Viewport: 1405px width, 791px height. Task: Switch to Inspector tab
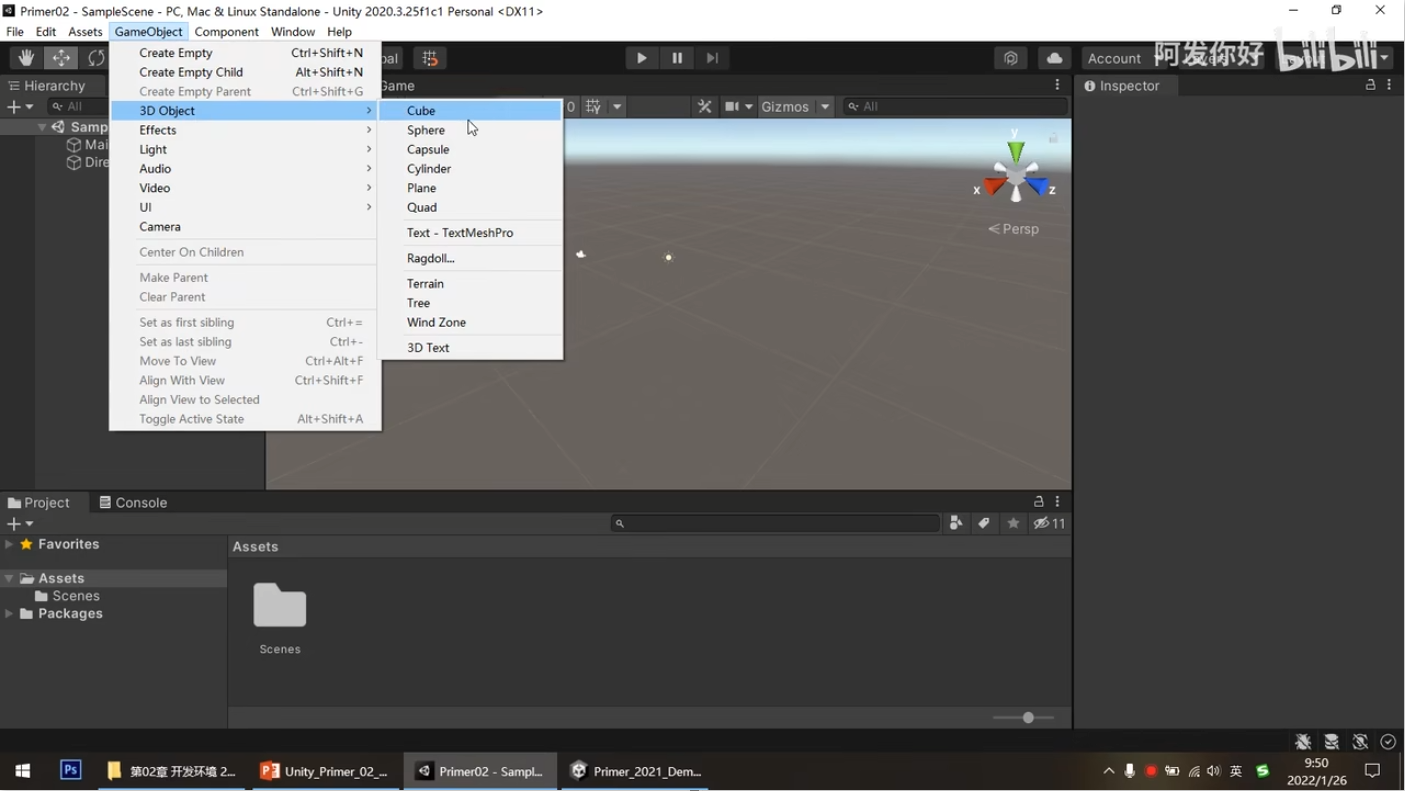tap(1122, 86)
